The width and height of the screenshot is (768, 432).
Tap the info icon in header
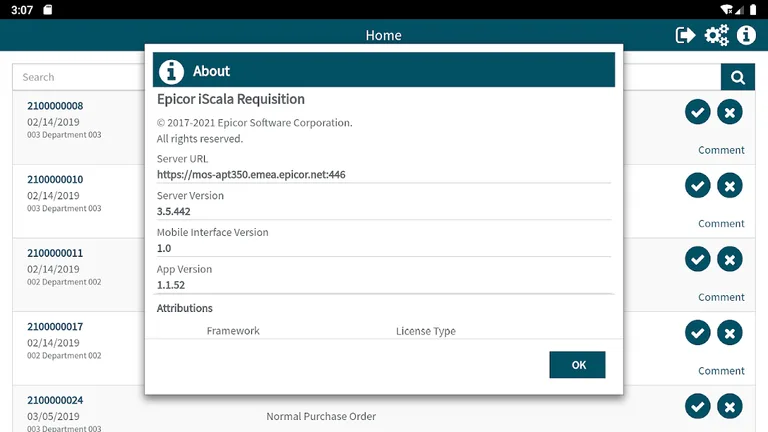(746, 35)
